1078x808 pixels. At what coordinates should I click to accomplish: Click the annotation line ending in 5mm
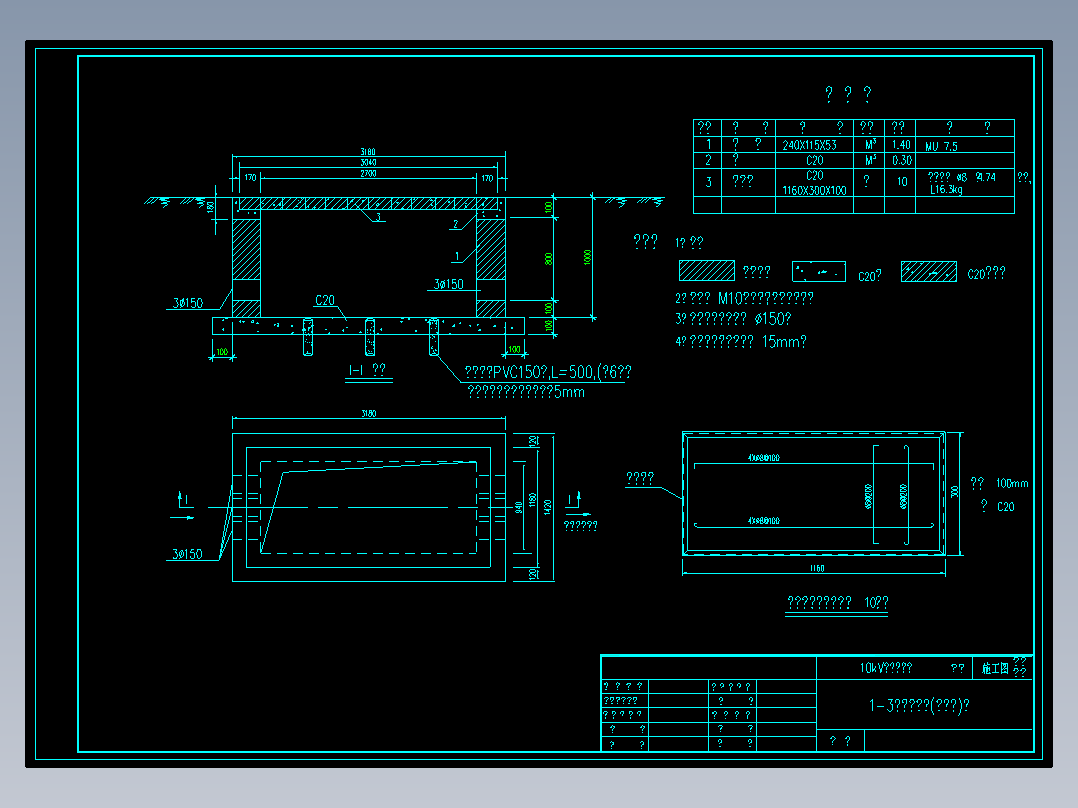[526, 393]
